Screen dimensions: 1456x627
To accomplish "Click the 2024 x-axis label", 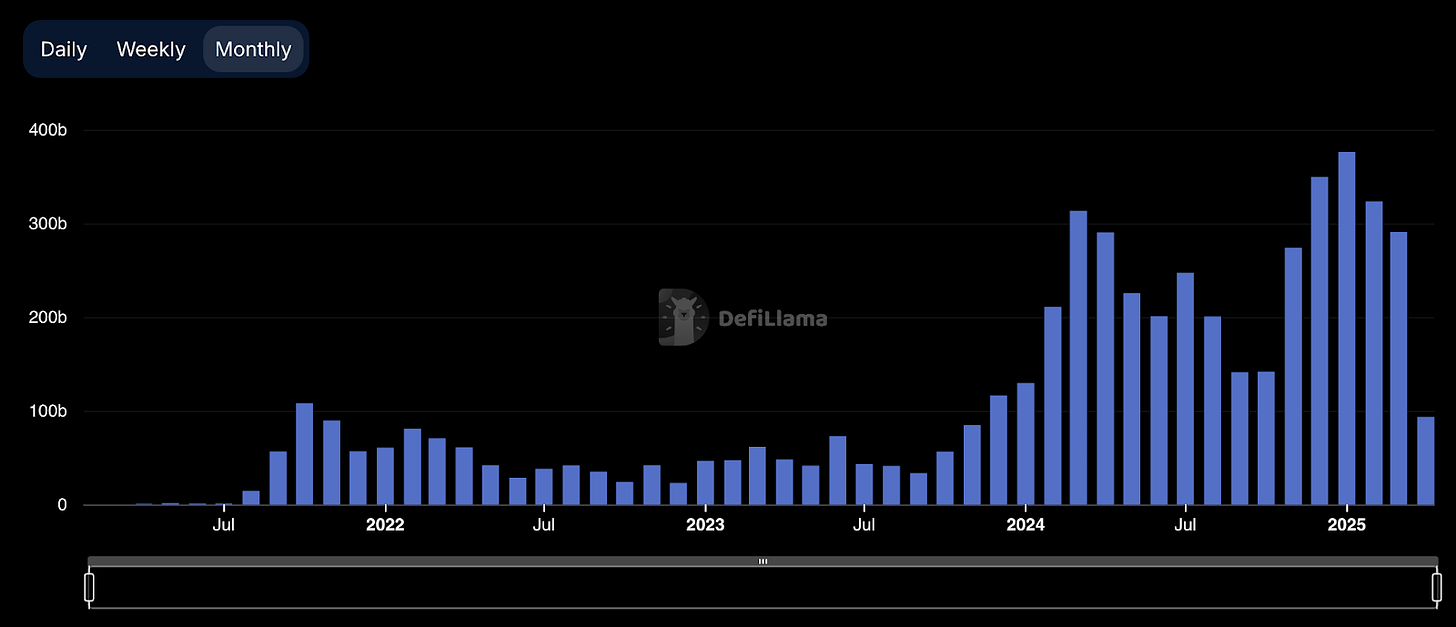I will (1025, 523).
